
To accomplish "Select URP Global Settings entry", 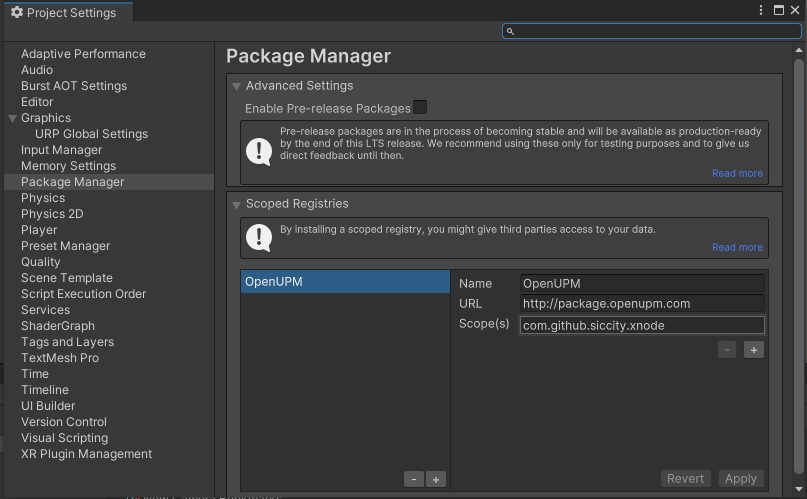I will [91, 134].
